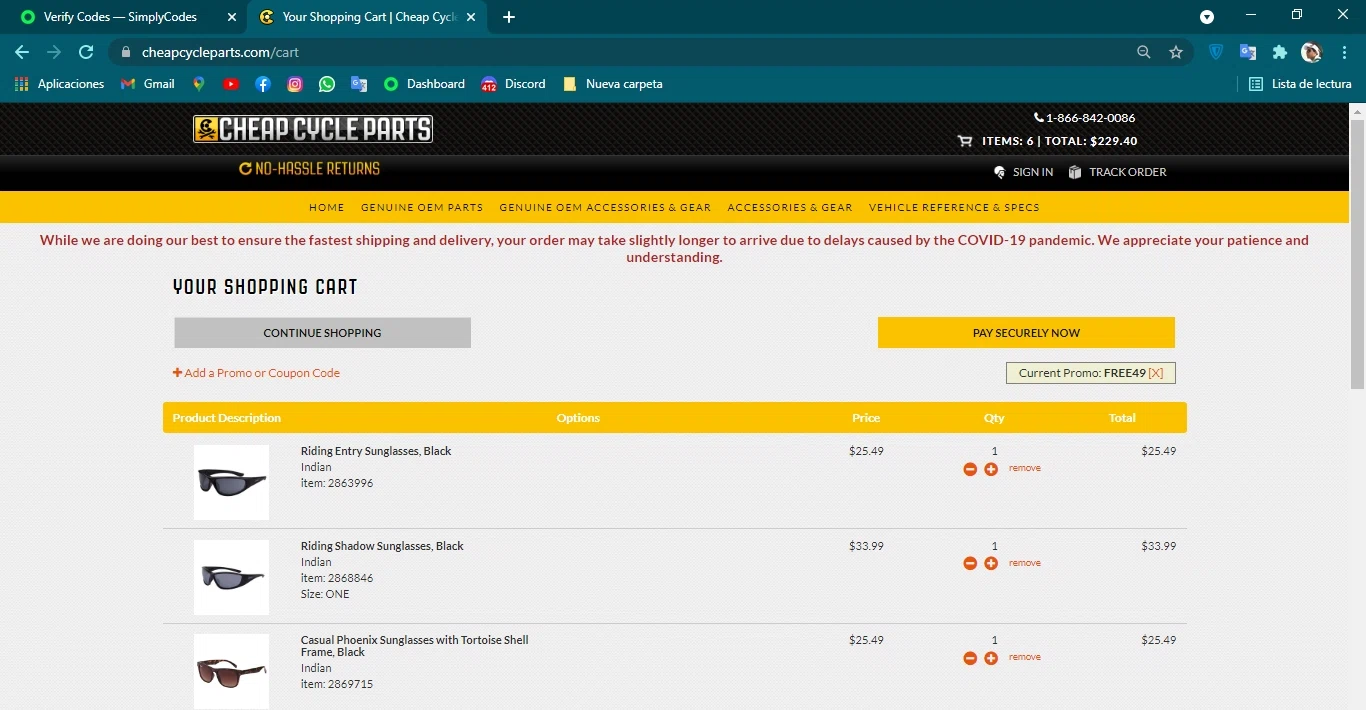The height and width of the screenshot is (710, 1366).
Task: Open the Bitwarden shield extension
Action: point(1216,52)
